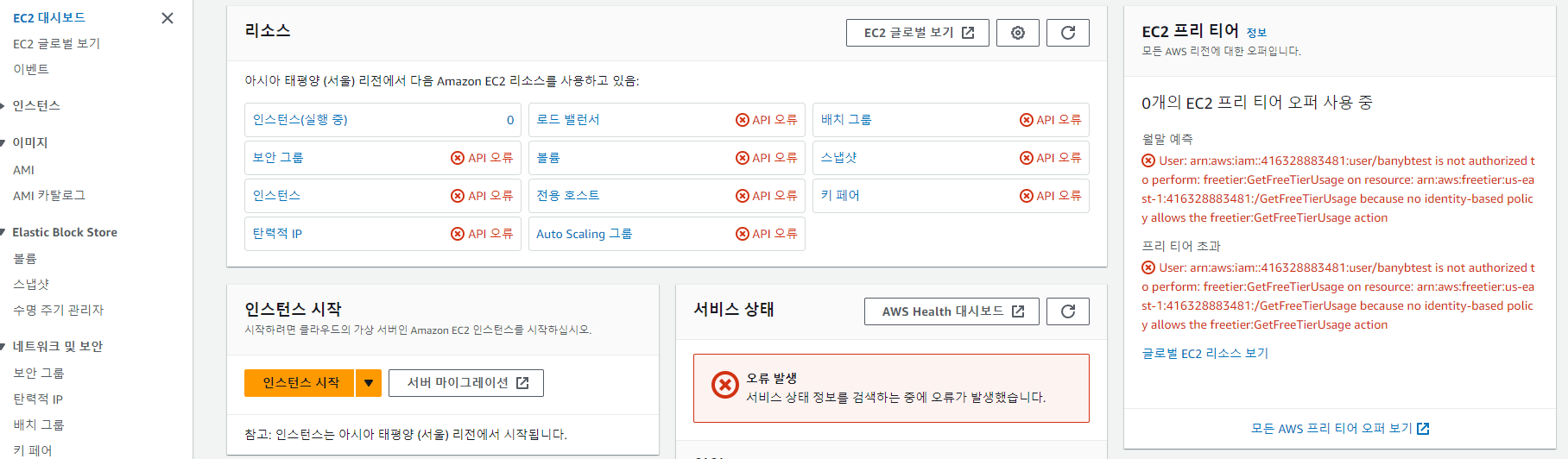The width and height of the screenshot is (1568, 459).
Task: Open 수명 주기 관리자 in sidebar
Action: pyautogui.click(x=58, y=311)
